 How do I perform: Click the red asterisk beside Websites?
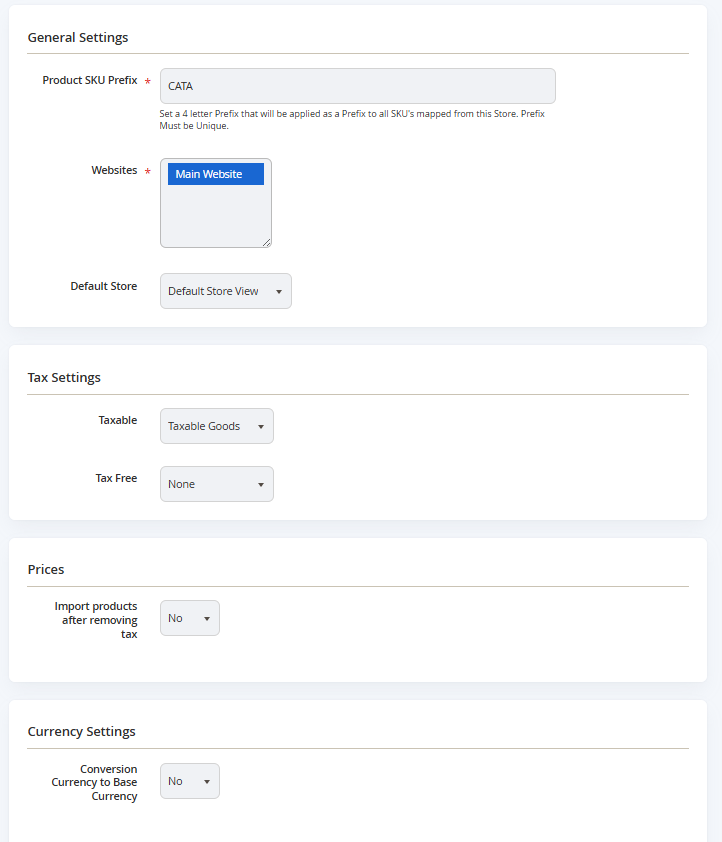[x=148, y=171]
